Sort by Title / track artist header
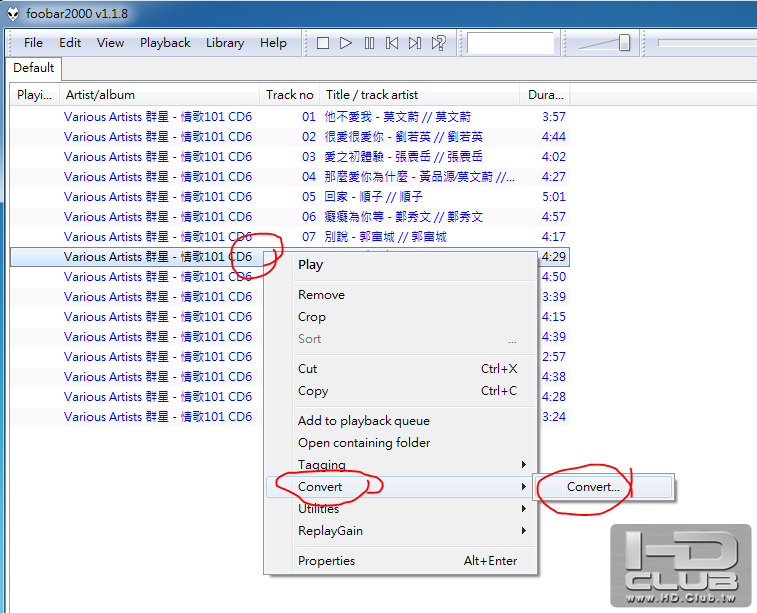The width and height of the screenshot is (757, 613). pyautogui.click(x=420, y=95)
